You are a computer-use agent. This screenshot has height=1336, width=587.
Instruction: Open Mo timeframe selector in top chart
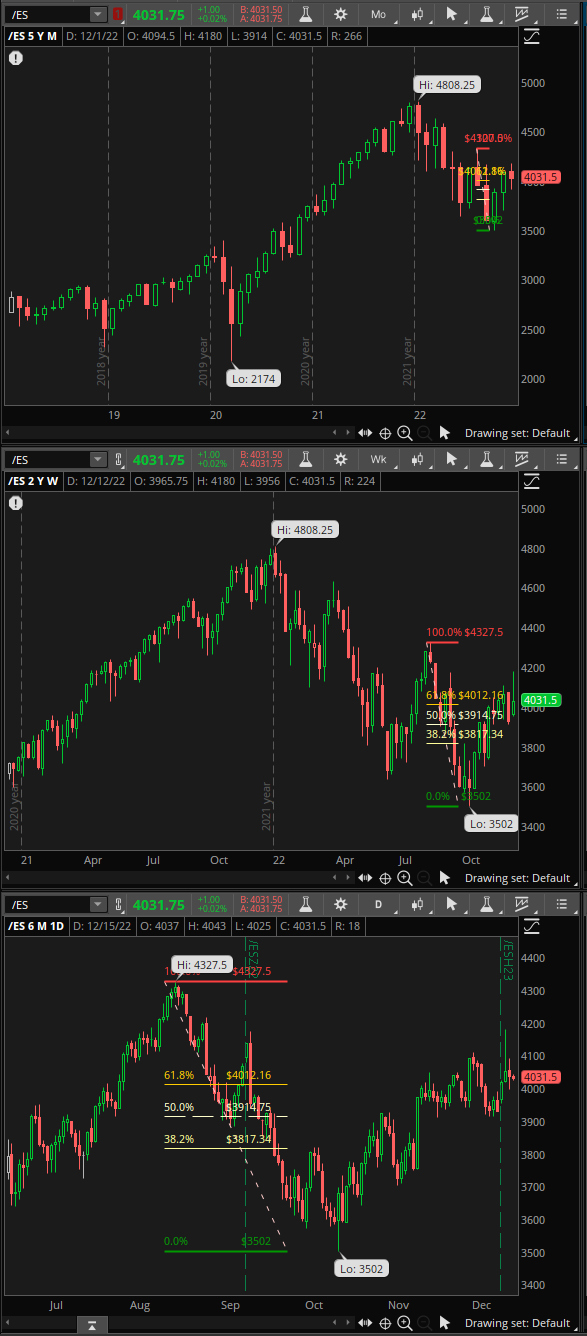click(x=378, y=14)
